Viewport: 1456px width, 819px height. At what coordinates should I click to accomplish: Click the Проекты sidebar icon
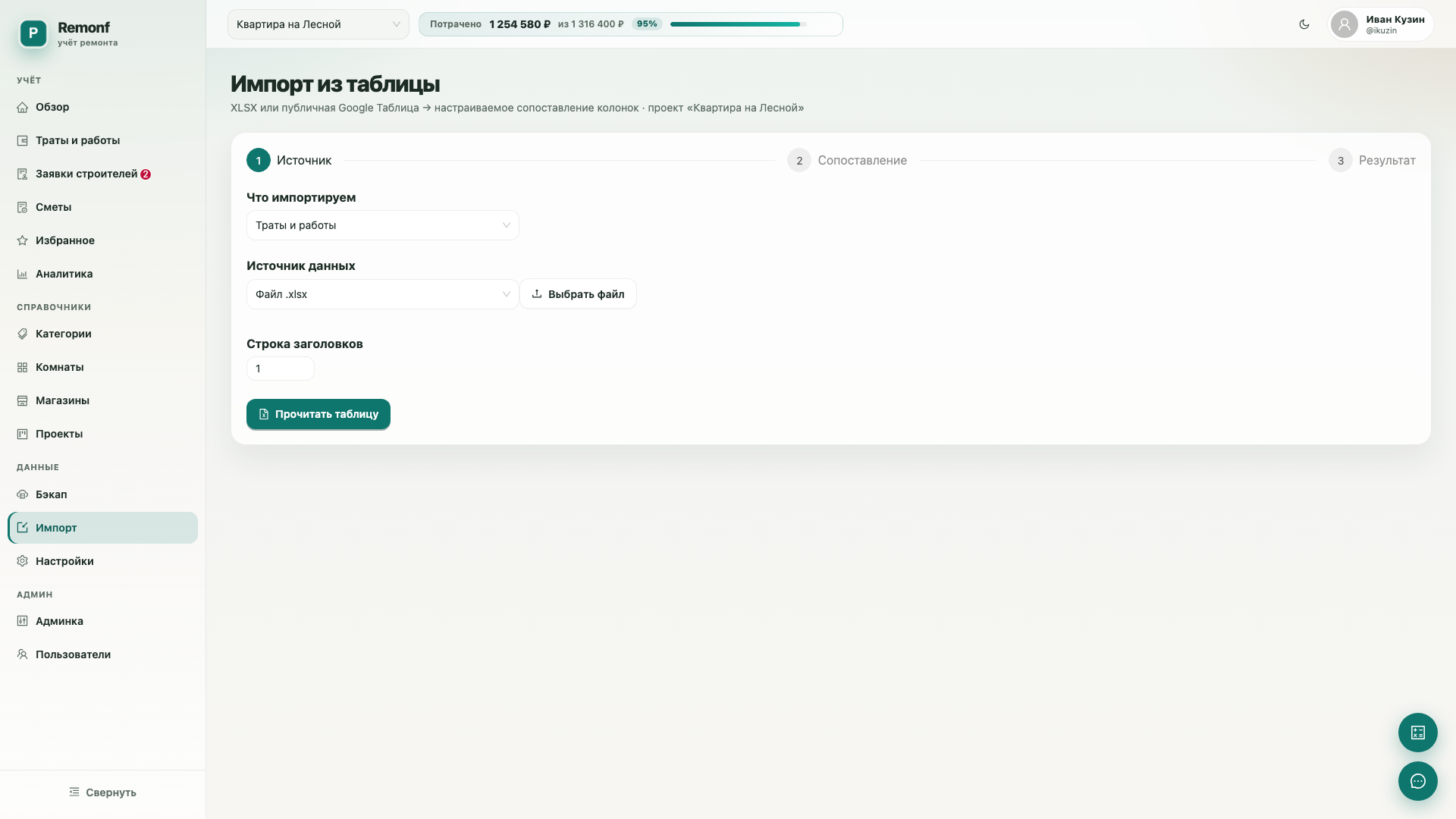point(23,435)
